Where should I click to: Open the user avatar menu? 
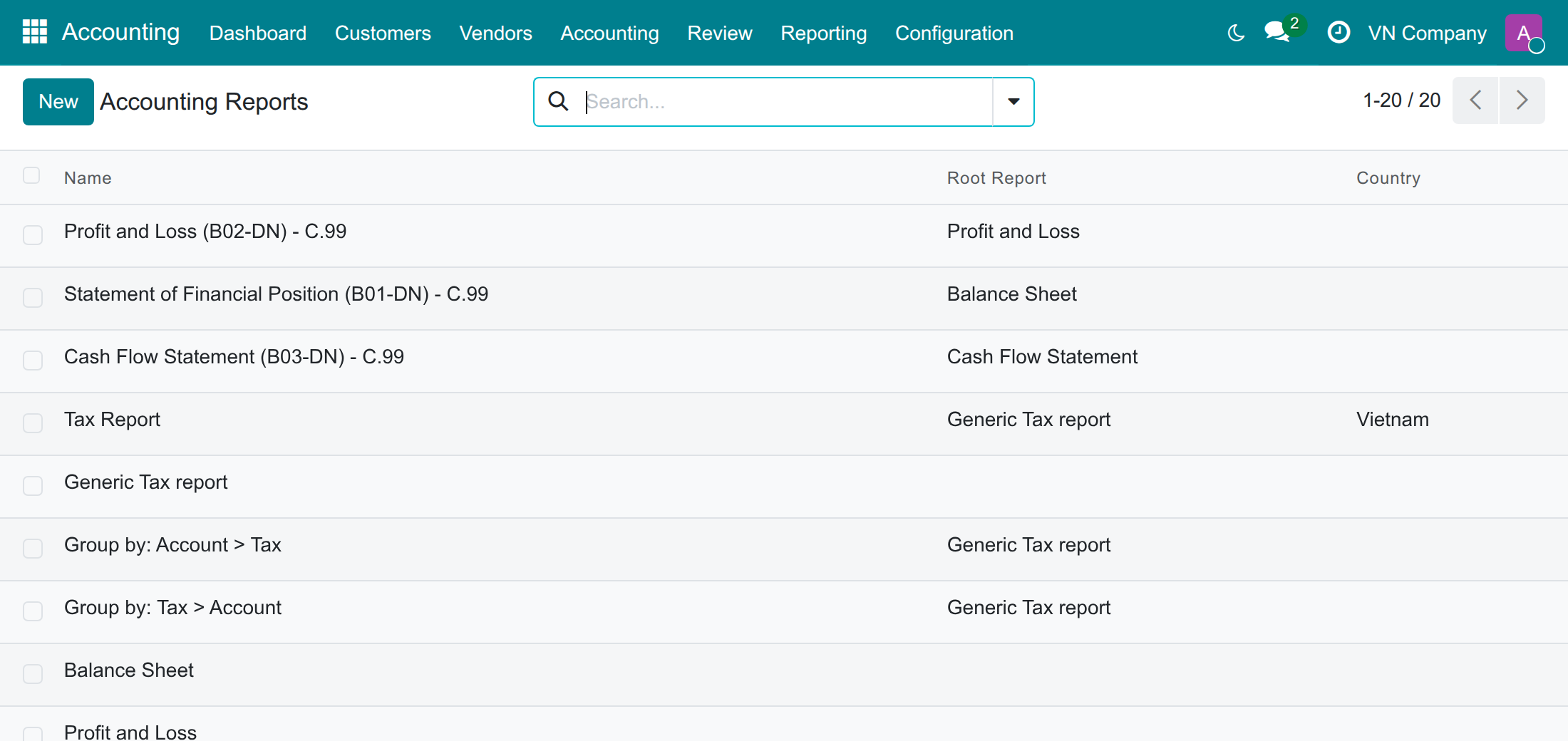tap(1524, 33)
